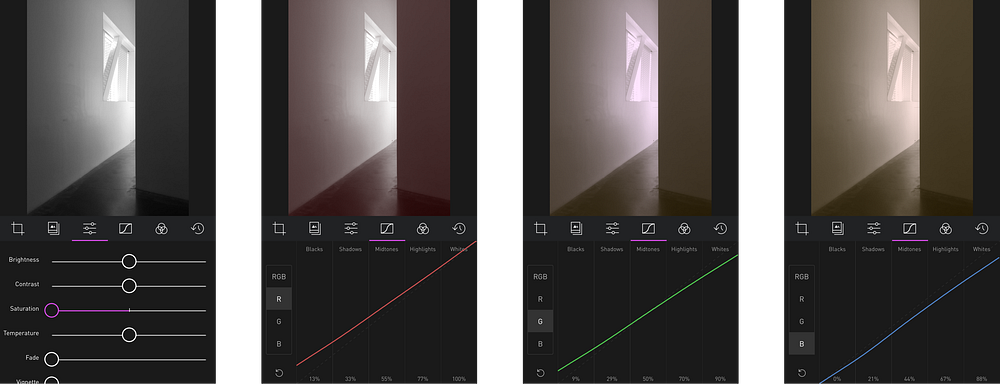1000x384 pixels.
Task: Tap curves icon on the green curve screen
Action: (648, 228)
